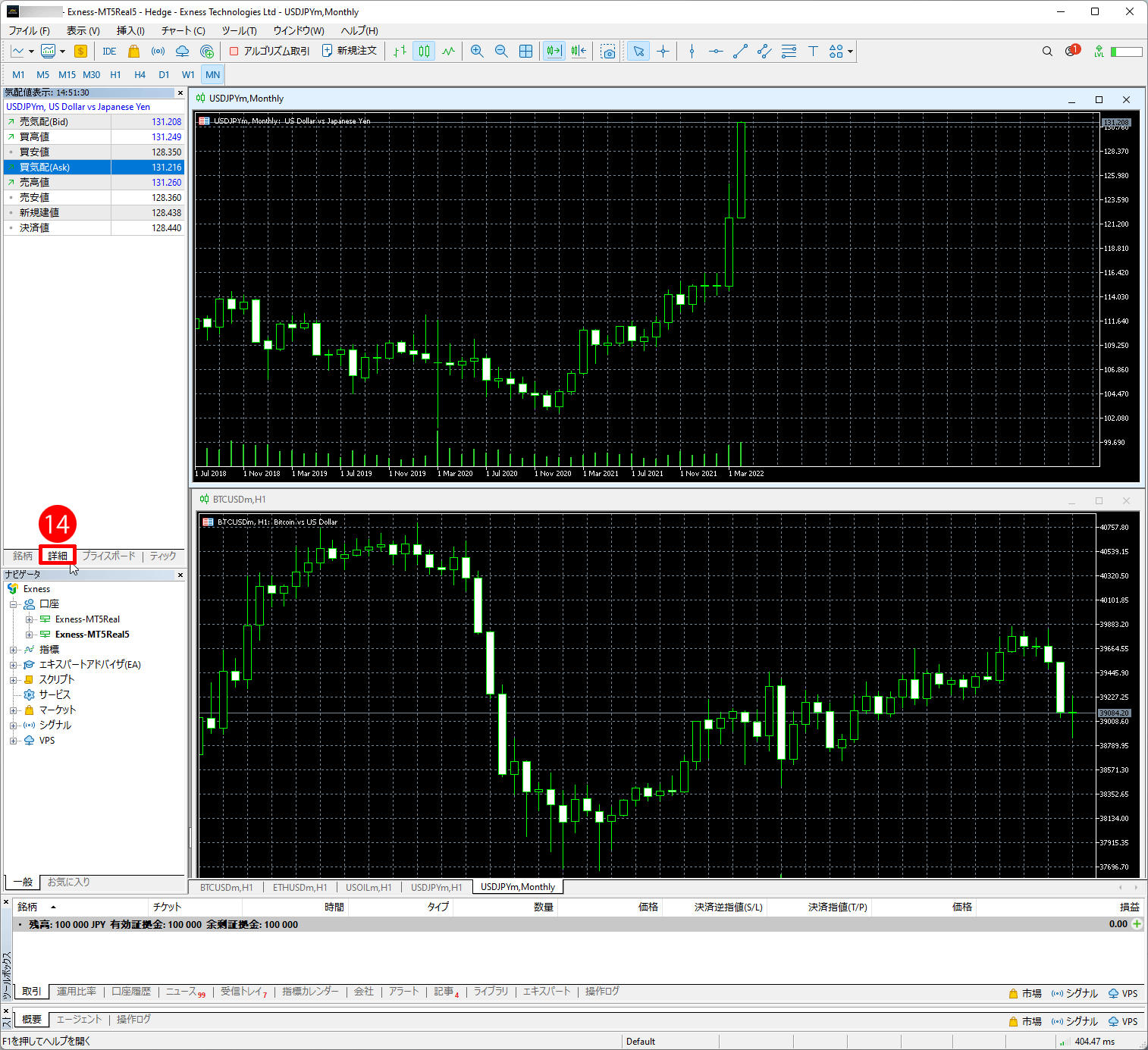Tile chart windows with the grid icon
Screen dimensions: 1148x1050
pos(525,52)
